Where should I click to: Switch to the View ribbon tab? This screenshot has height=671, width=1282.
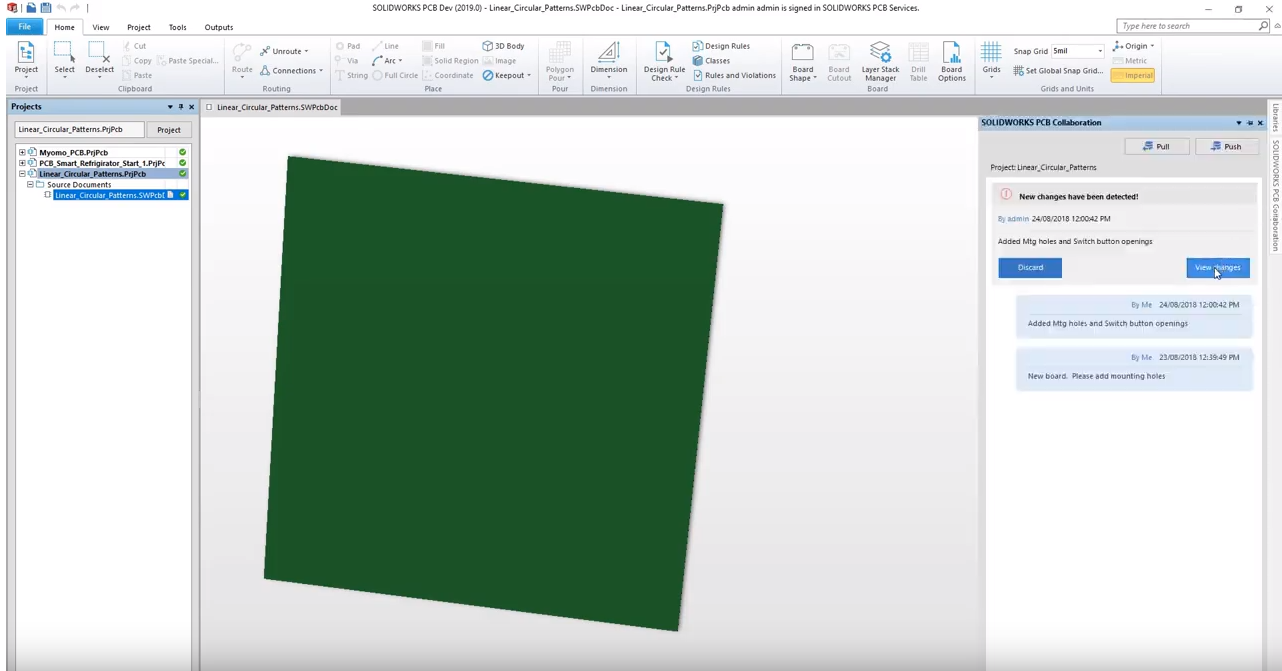[101, 27]
